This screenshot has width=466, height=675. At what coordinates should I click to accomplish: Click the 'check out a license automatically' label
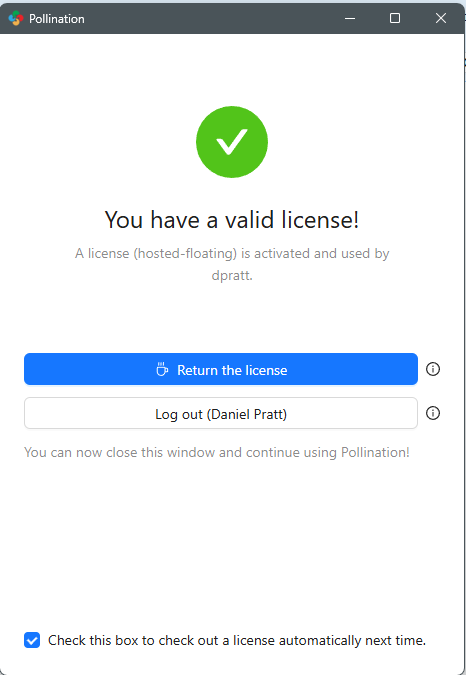coord(237,641)
